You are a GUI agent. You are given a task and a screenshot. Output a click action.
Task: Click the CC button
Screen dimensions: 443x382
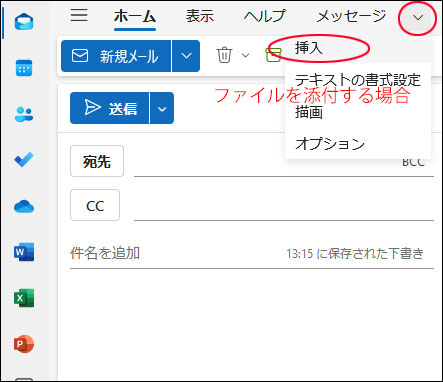(95, 205)
